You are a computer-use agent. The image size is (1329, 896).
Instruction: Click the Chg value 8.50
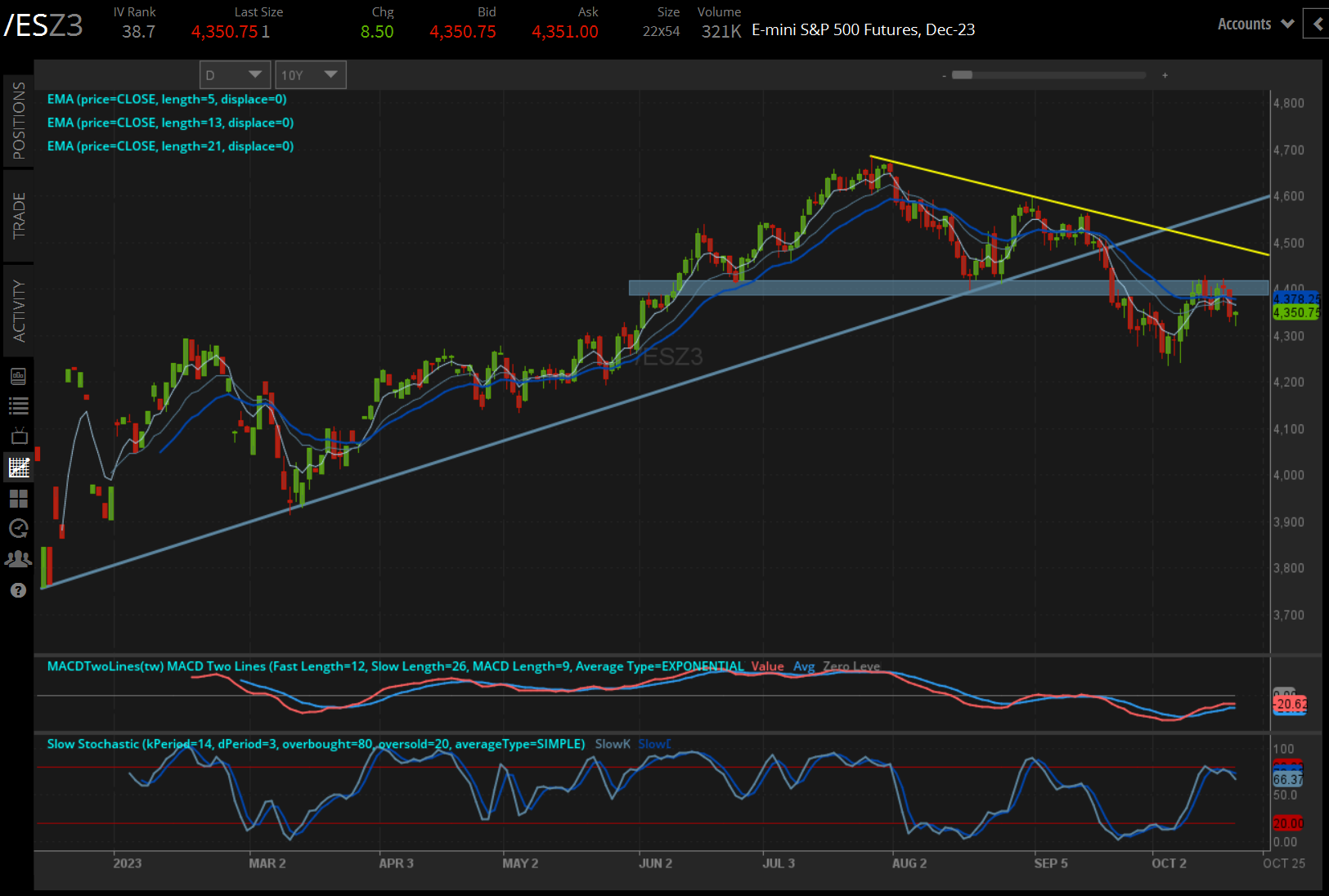377,32
